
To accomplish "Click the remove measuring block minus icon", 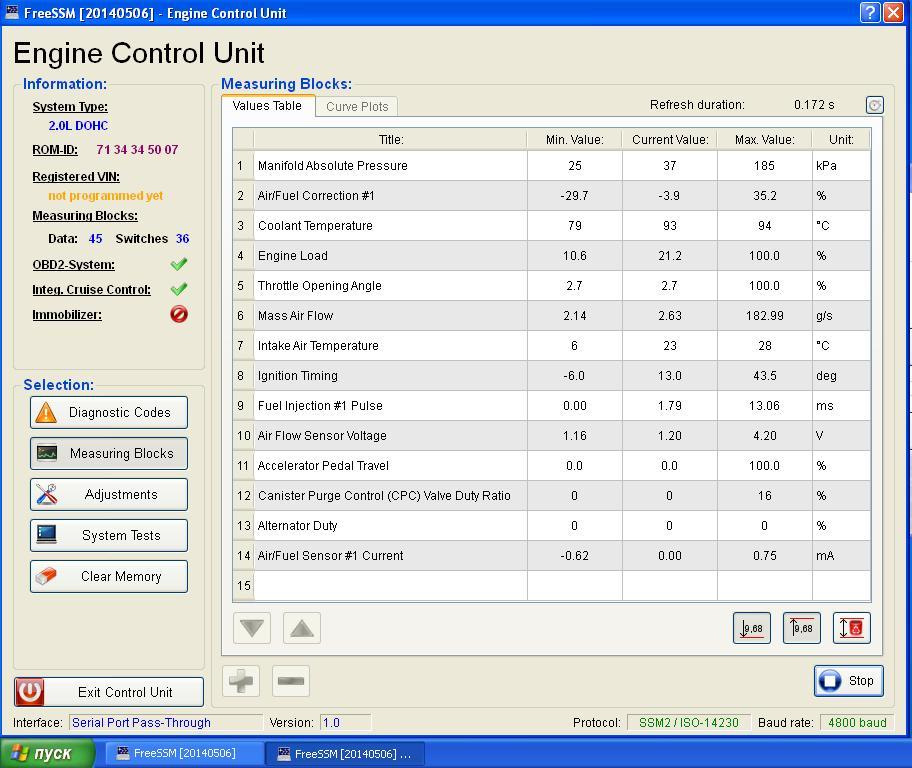I will pos(291,681).
